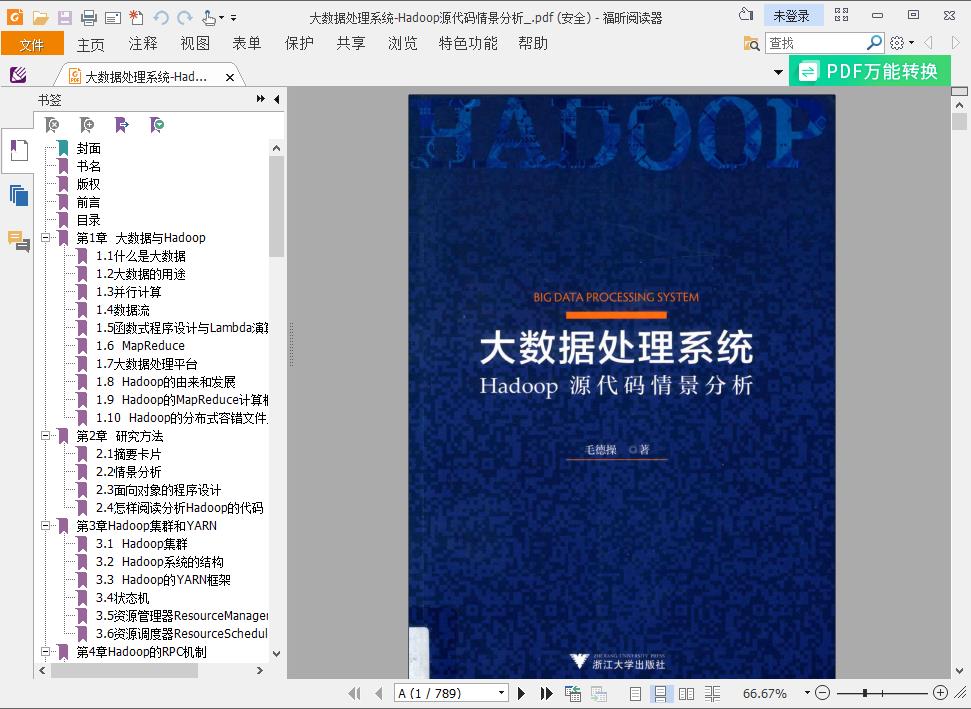This screenshot has width=971, height=709.
Task: Click the magnifier search icon in find box
Action: point(874,43)
